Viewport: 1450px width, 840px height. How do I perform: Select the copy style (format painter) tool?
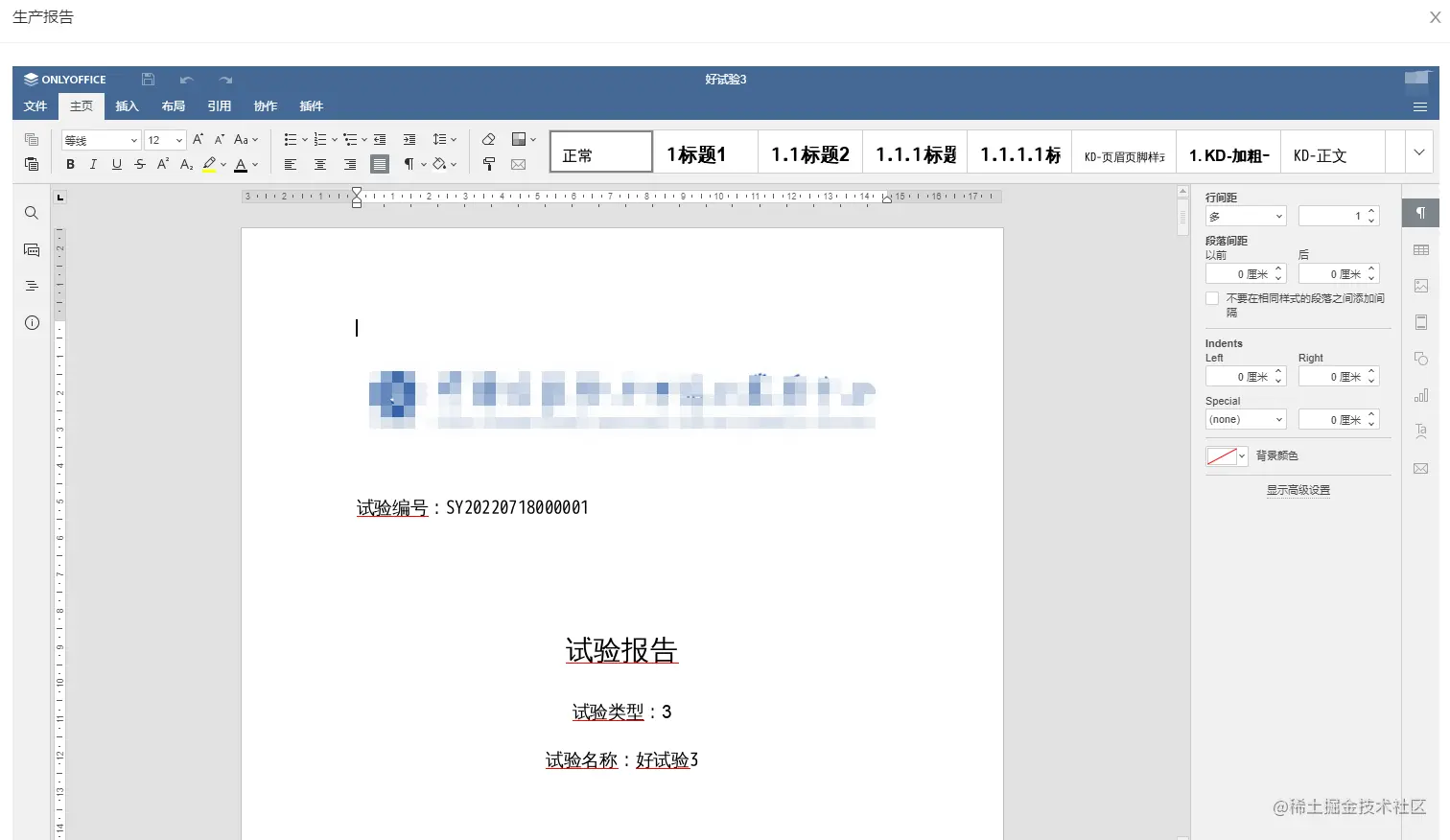pyautogui.click(x=489, y=164)
